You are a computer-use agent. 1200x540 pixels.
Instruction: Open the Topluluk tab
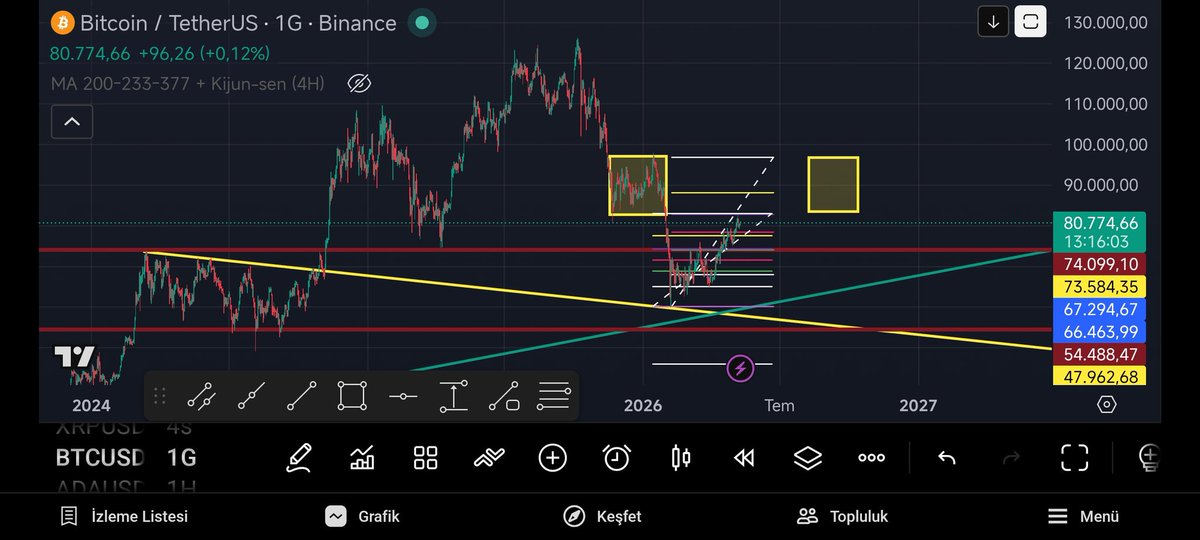(x=842, y=517)
